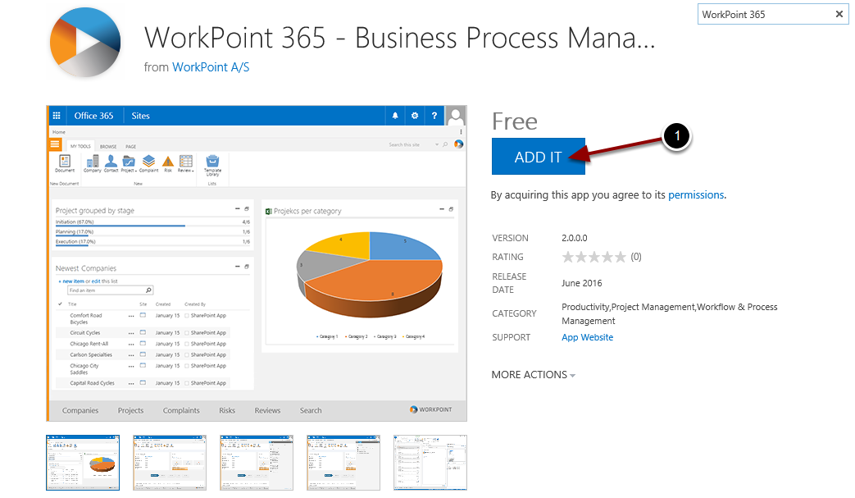
Task: Click the 2.0.0.0 version value
Action: [x=574, y=238]
